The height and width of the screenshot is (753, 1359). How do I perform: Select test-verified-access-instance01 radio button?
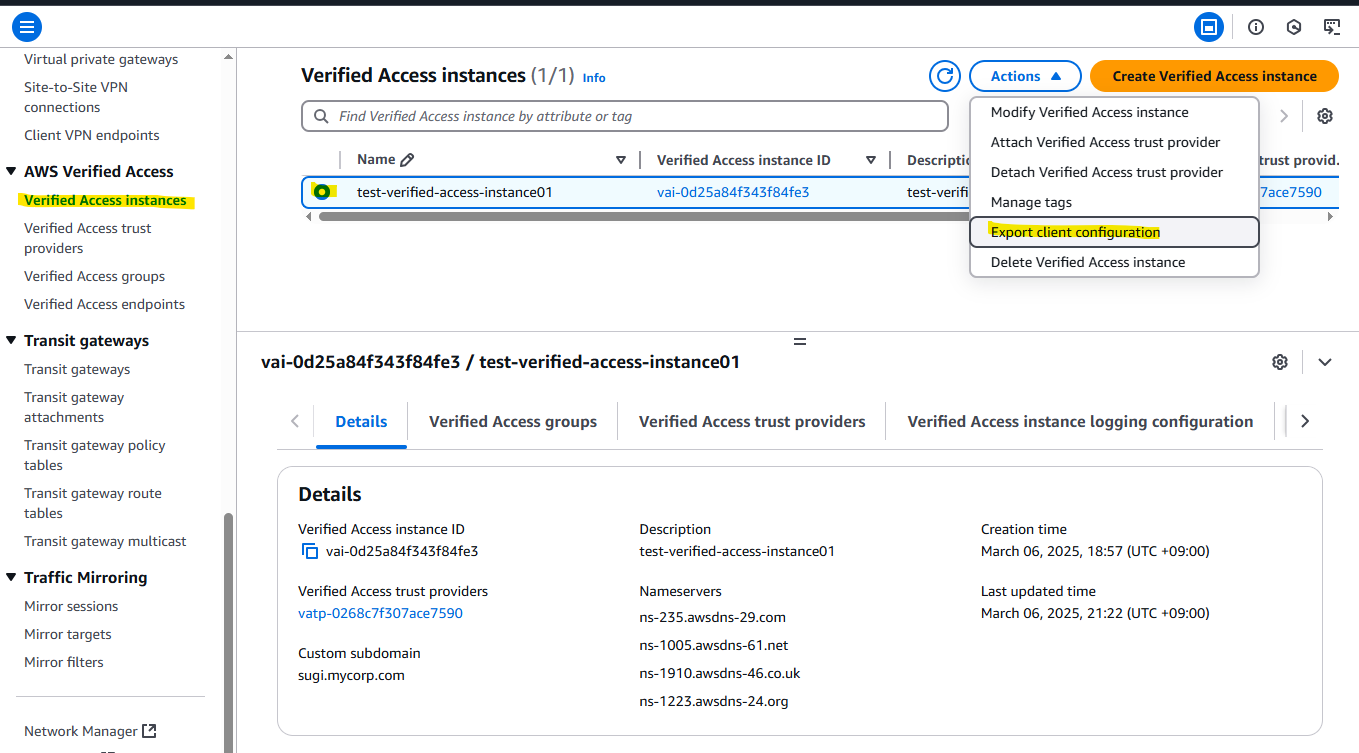coord(322,192)
